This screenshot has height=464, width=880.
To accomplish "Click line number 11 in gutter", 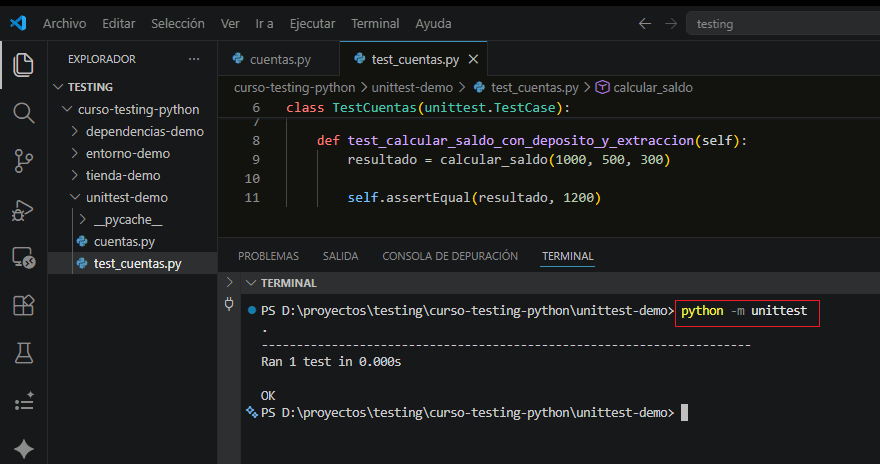I will [x=252, y=197].
